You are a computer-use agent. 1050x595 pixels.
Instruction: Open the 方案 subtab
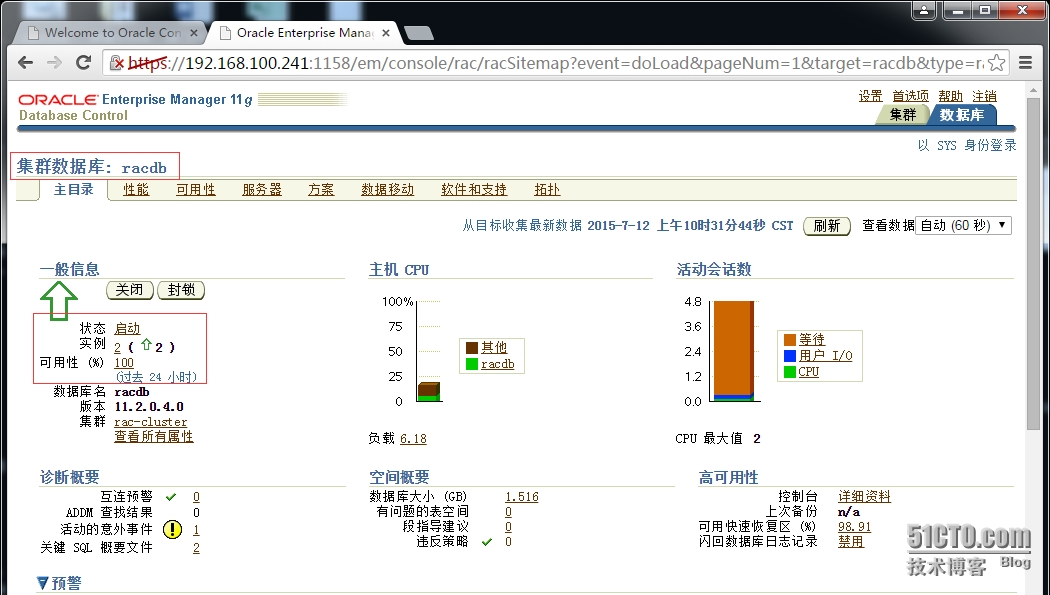[x=321, y=189]
